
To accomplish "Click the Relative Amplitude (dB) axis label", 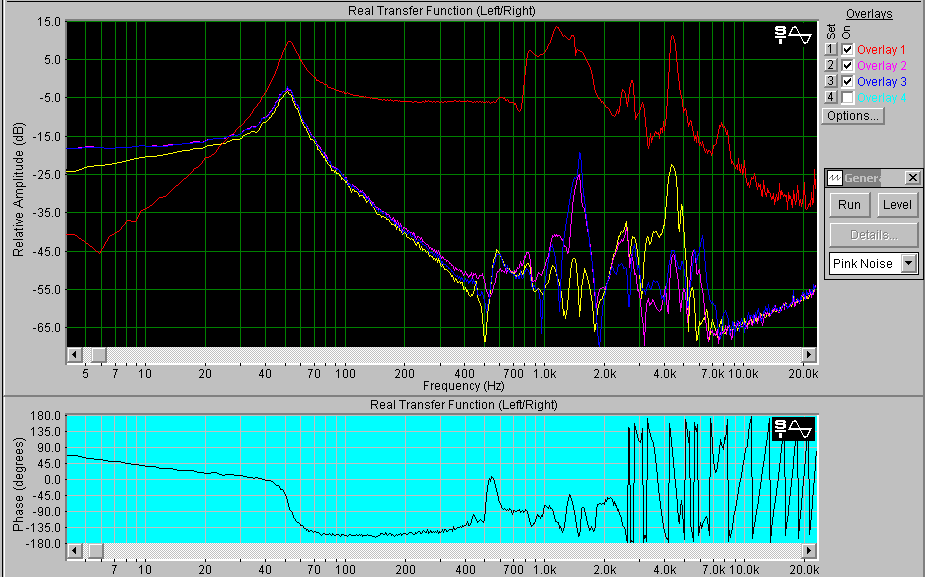I will click(x=18, y=189).
